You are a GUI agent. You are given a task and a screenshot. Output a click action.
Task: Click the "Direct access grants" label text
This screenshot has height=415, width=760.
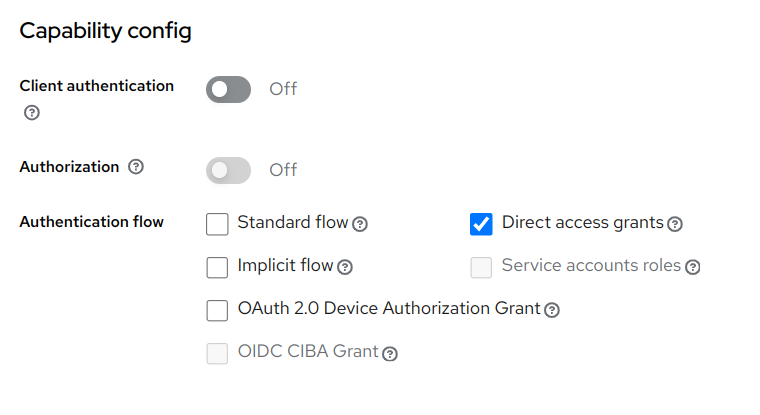(x=582, y=222)
